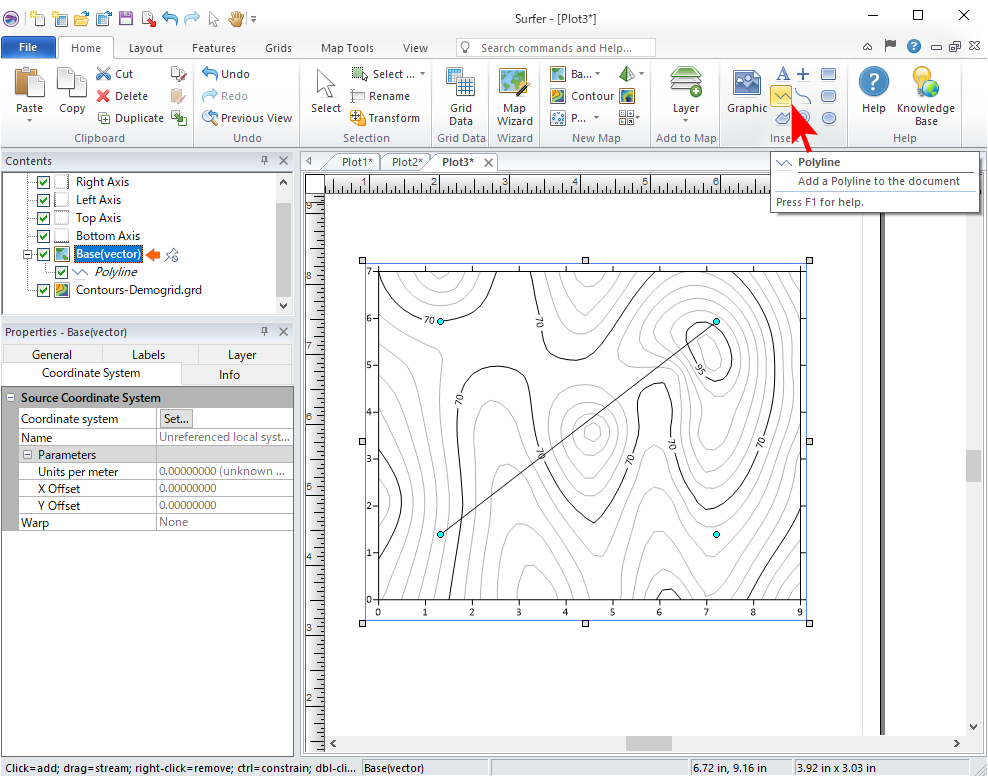Open the Add to Map Layer dropdown
The image size is (988, 777).
(685, 108)
